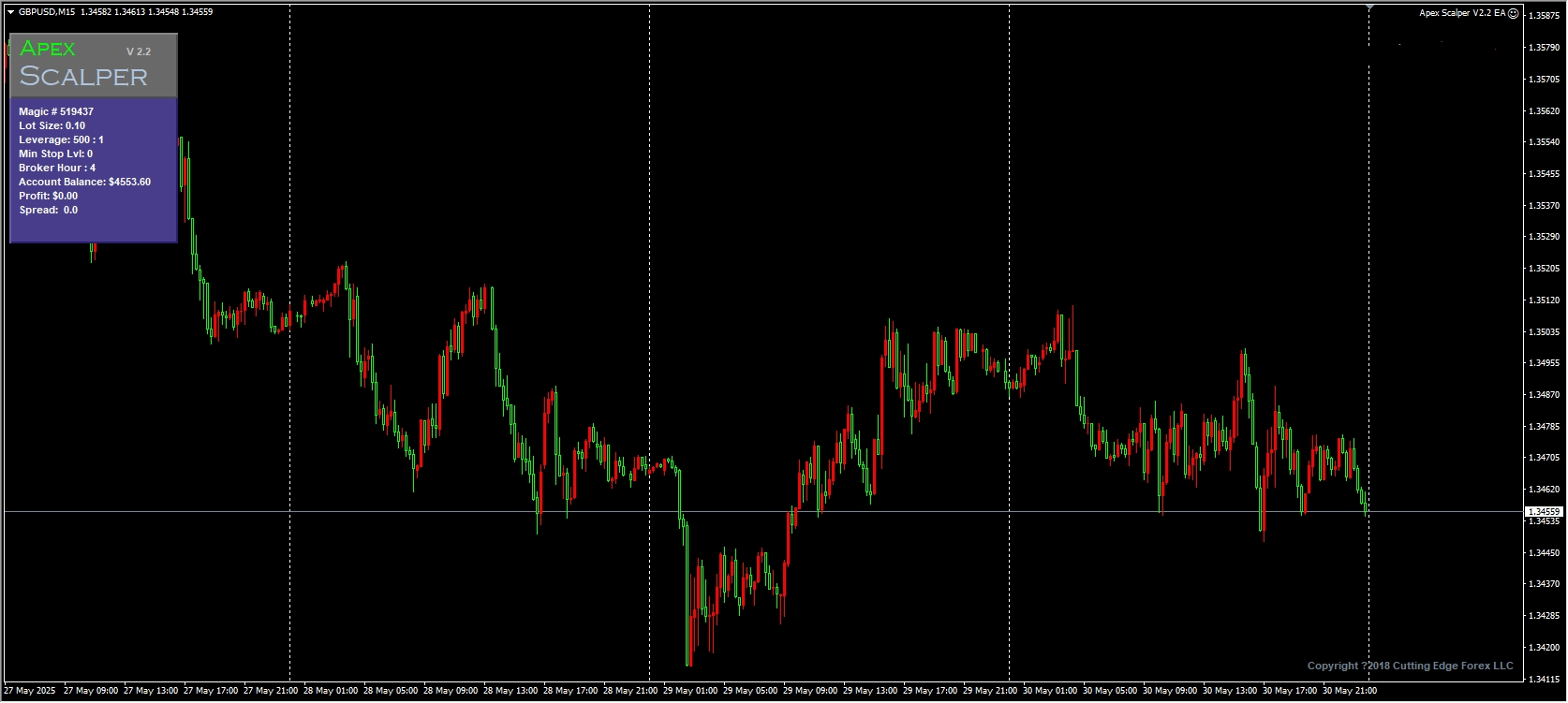Click the 29 May 01:00 time axis label

click(x=690, y=691)
